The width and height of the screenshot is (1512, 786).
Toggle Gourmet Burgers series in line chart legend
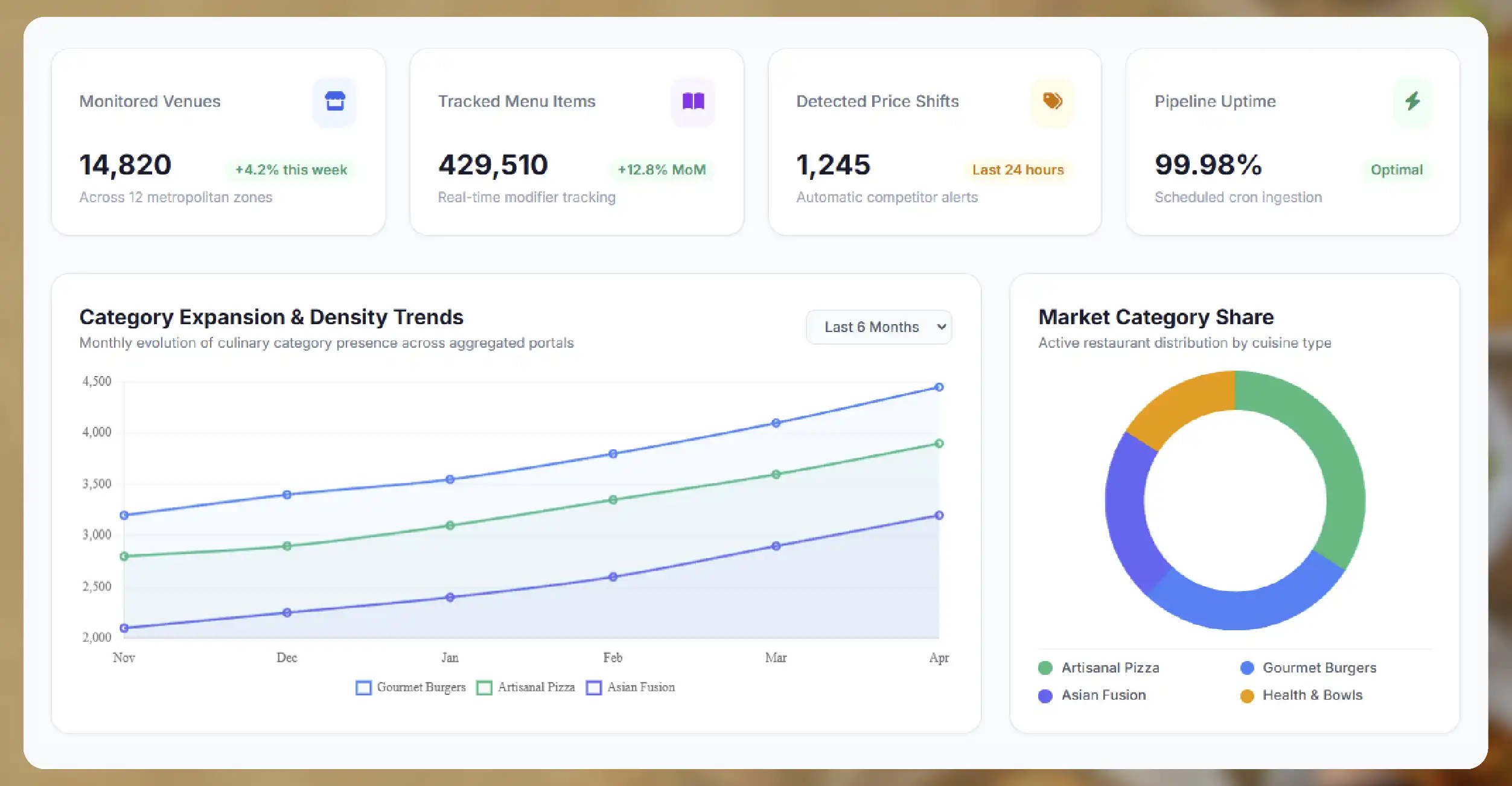tap(411, 688)
